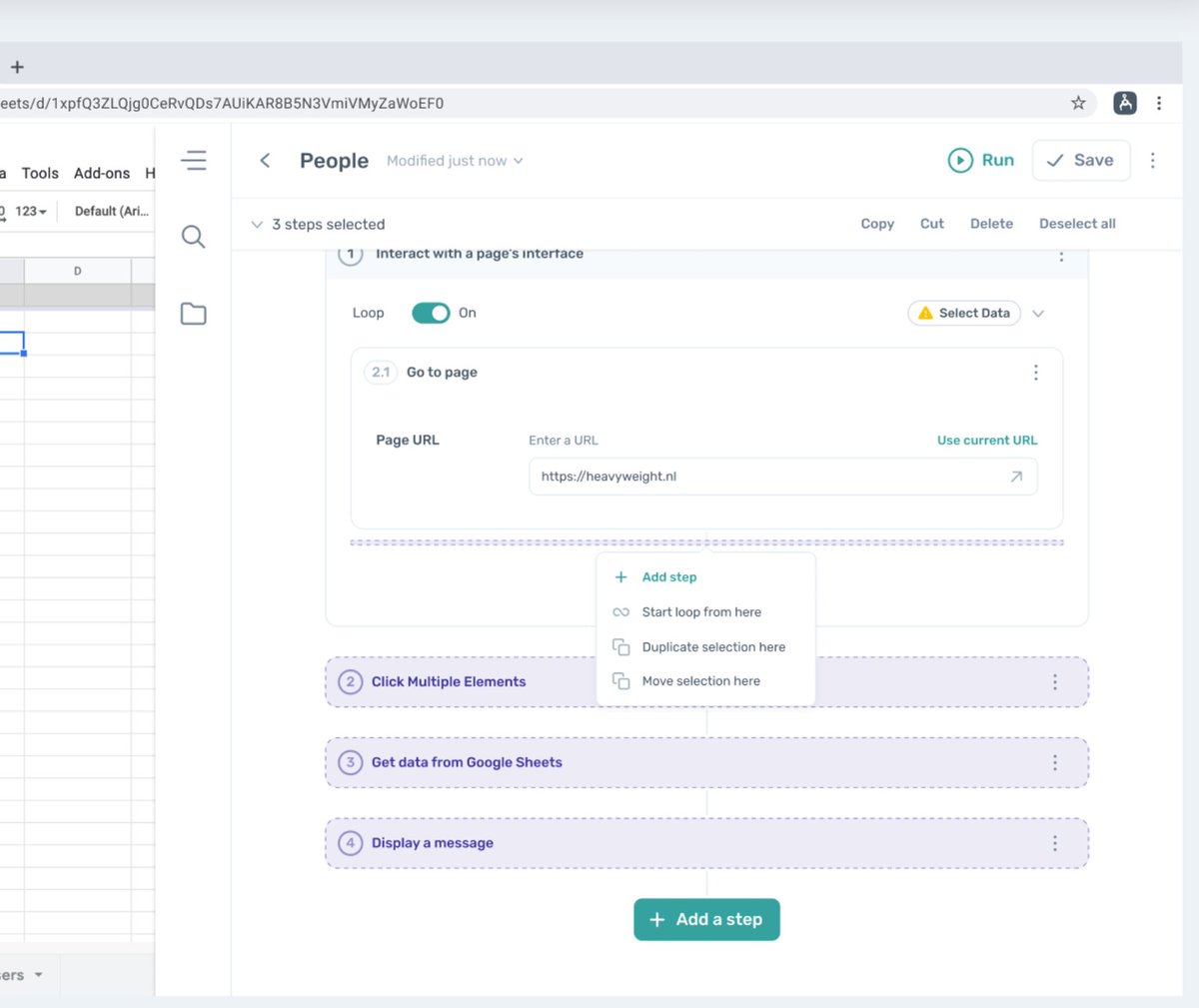1199x1008 pixels.
Task: Select the Display a message step
Action: pyautogui.click(x=706, y=843)
